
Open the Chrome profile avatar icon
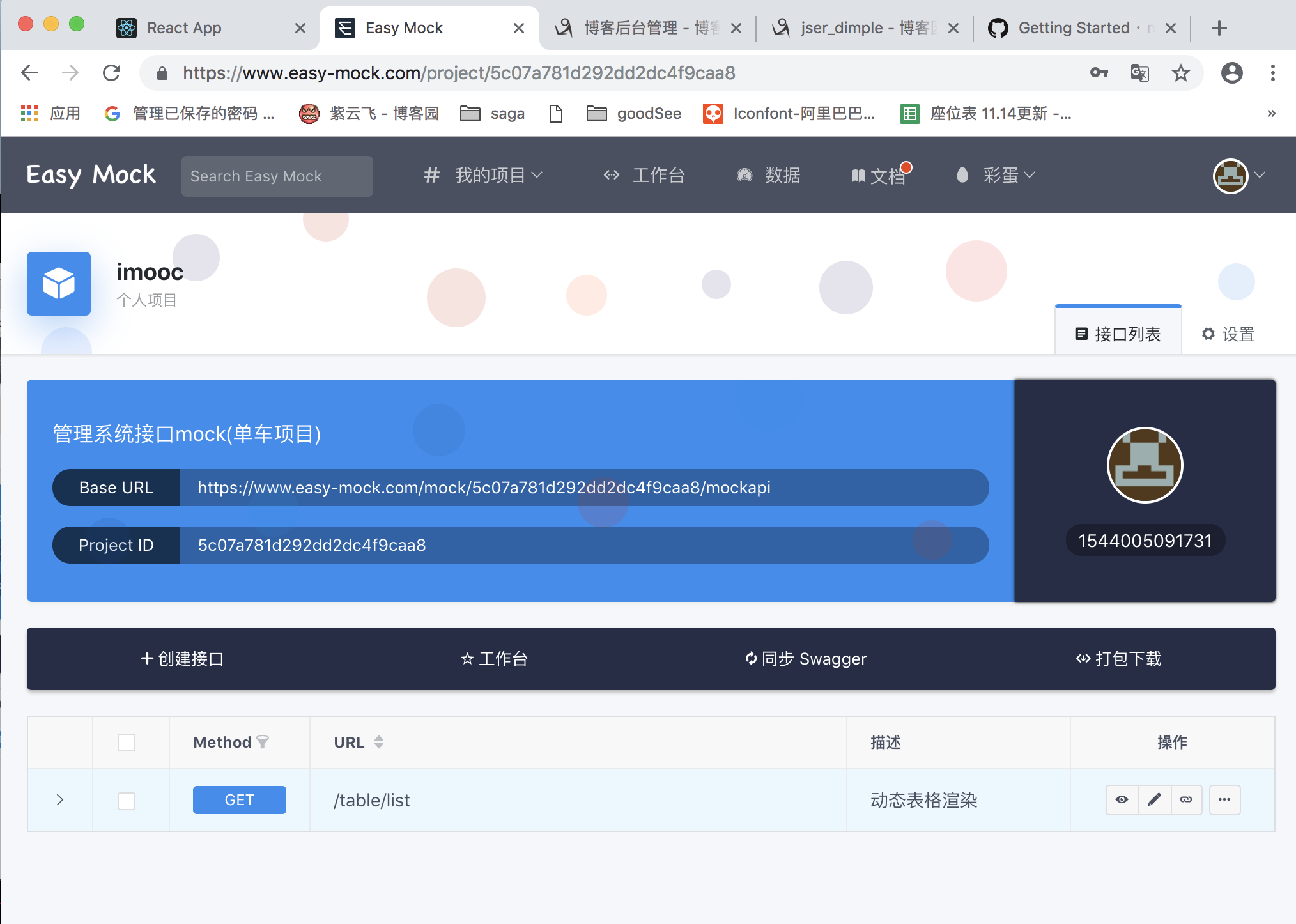pyautogui.click(x=1232, y=73)
